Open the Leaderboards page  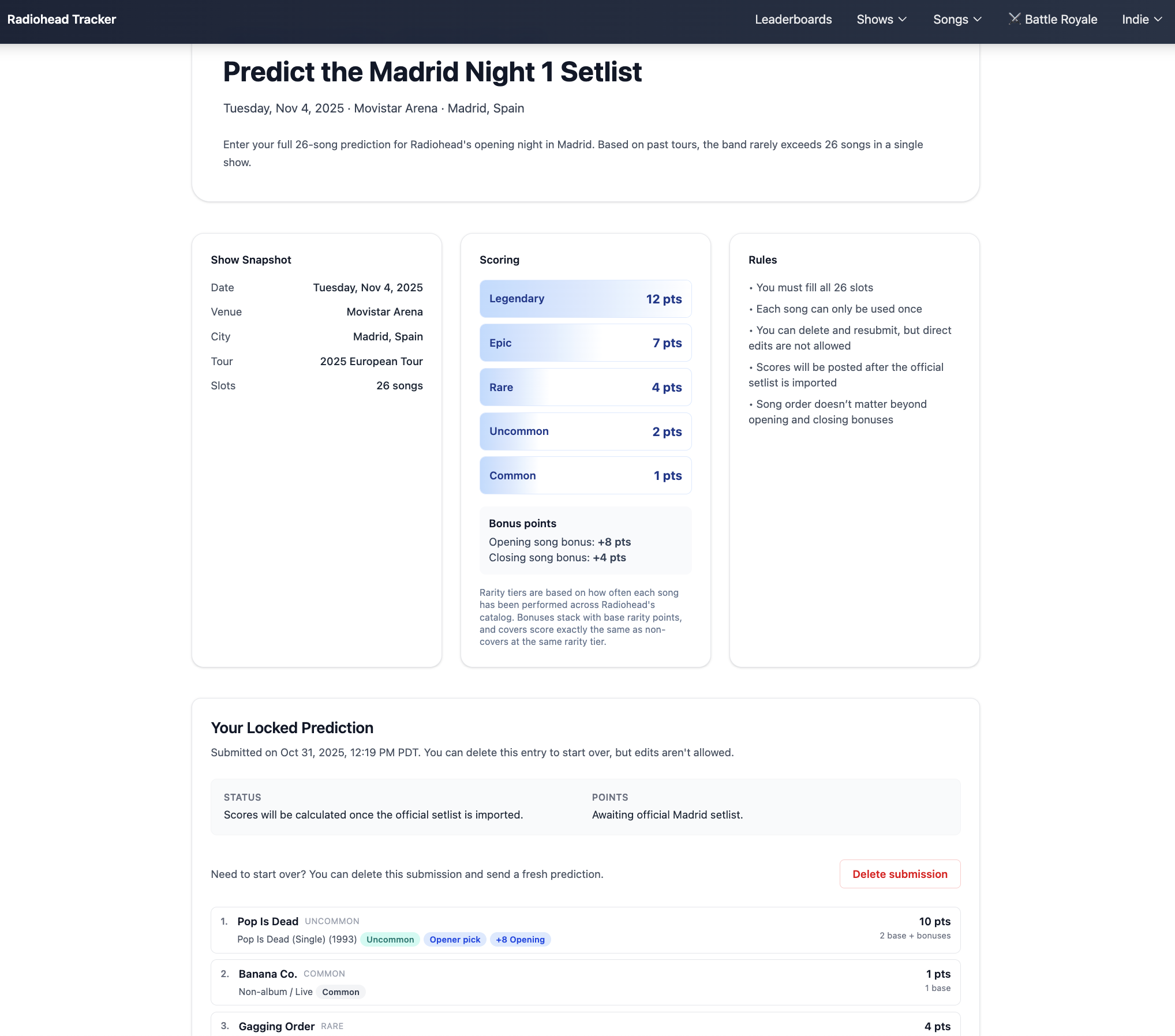coord(793,20)
